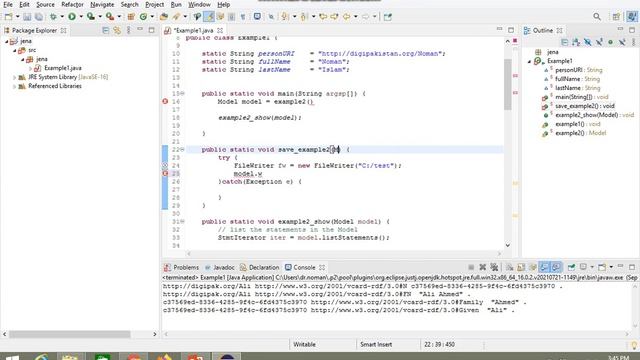The width and height of the screenshot is (640, 360).
Task: Toggle Scroll Lock in the Console toolbar
Action: tap(521, 267)
